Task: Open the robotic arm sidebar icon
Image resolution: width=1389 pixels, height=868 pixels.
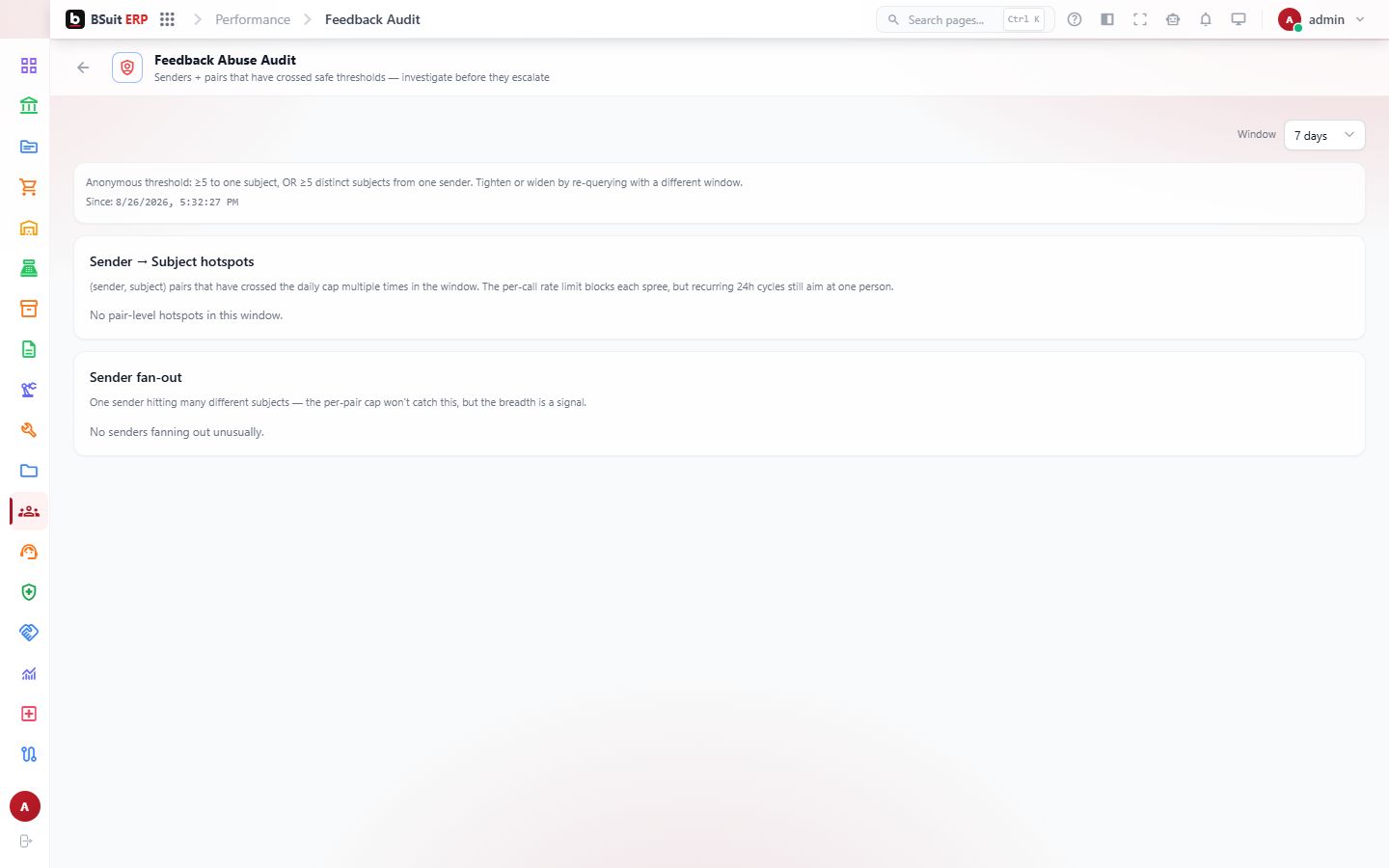Action: (x=29, y=390)
